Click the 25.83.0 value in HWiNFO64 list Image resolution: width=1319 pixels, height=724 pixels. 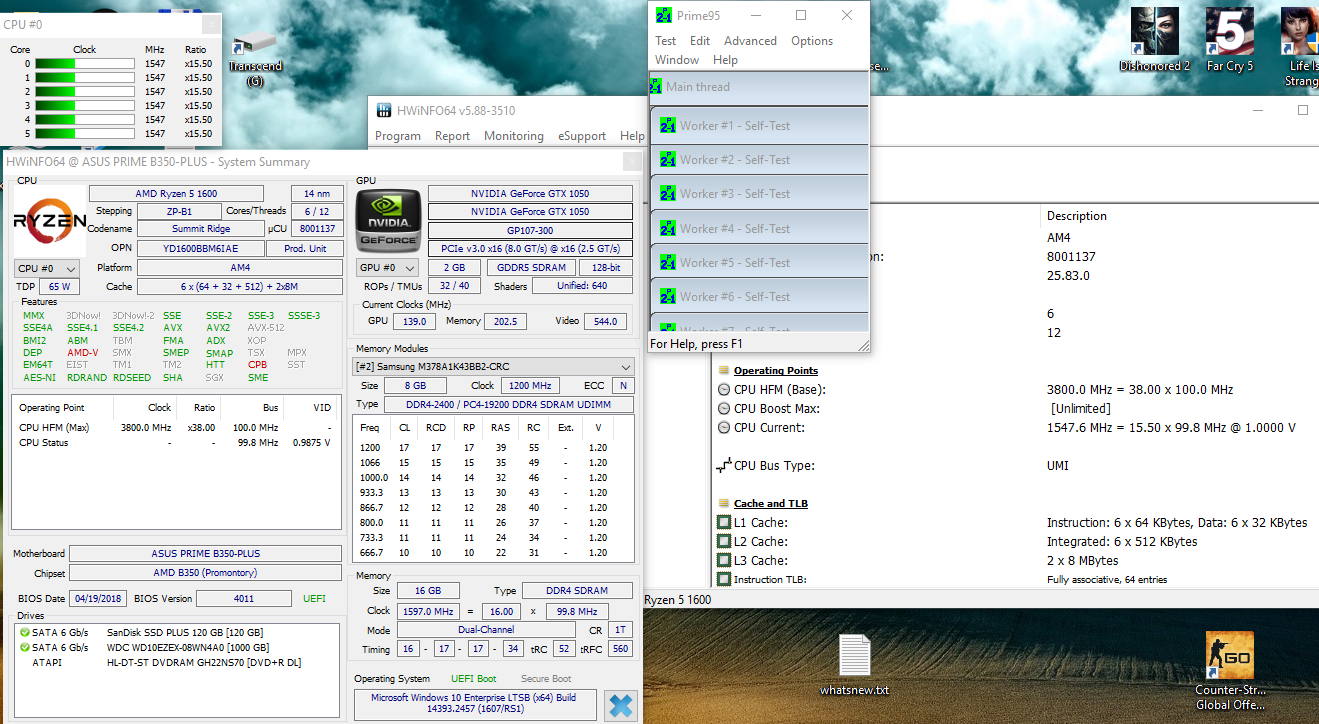pyautogui.click(x=1068, y=276)
